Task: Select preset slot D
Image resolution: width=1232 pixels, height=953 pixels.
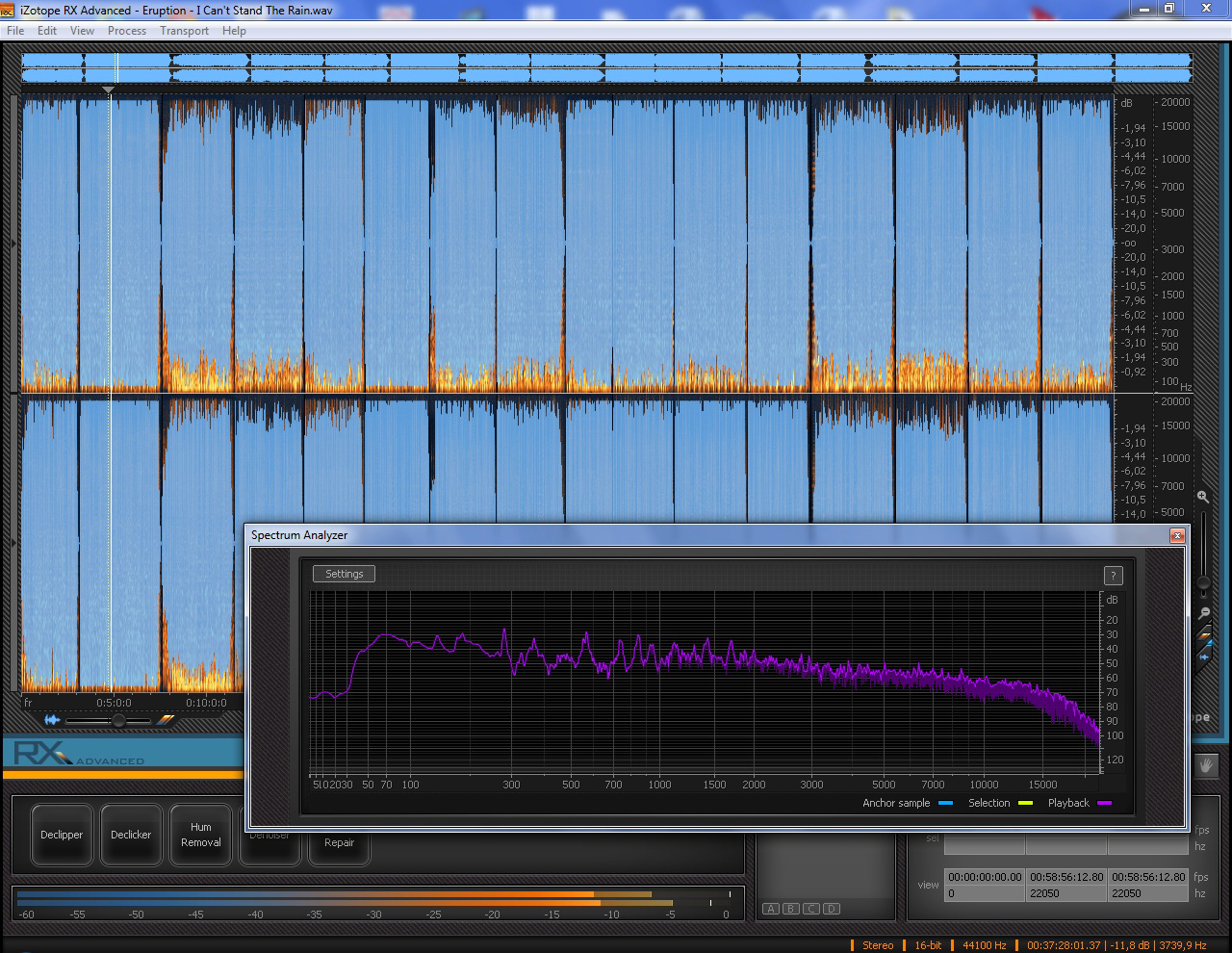Action: 832,909
